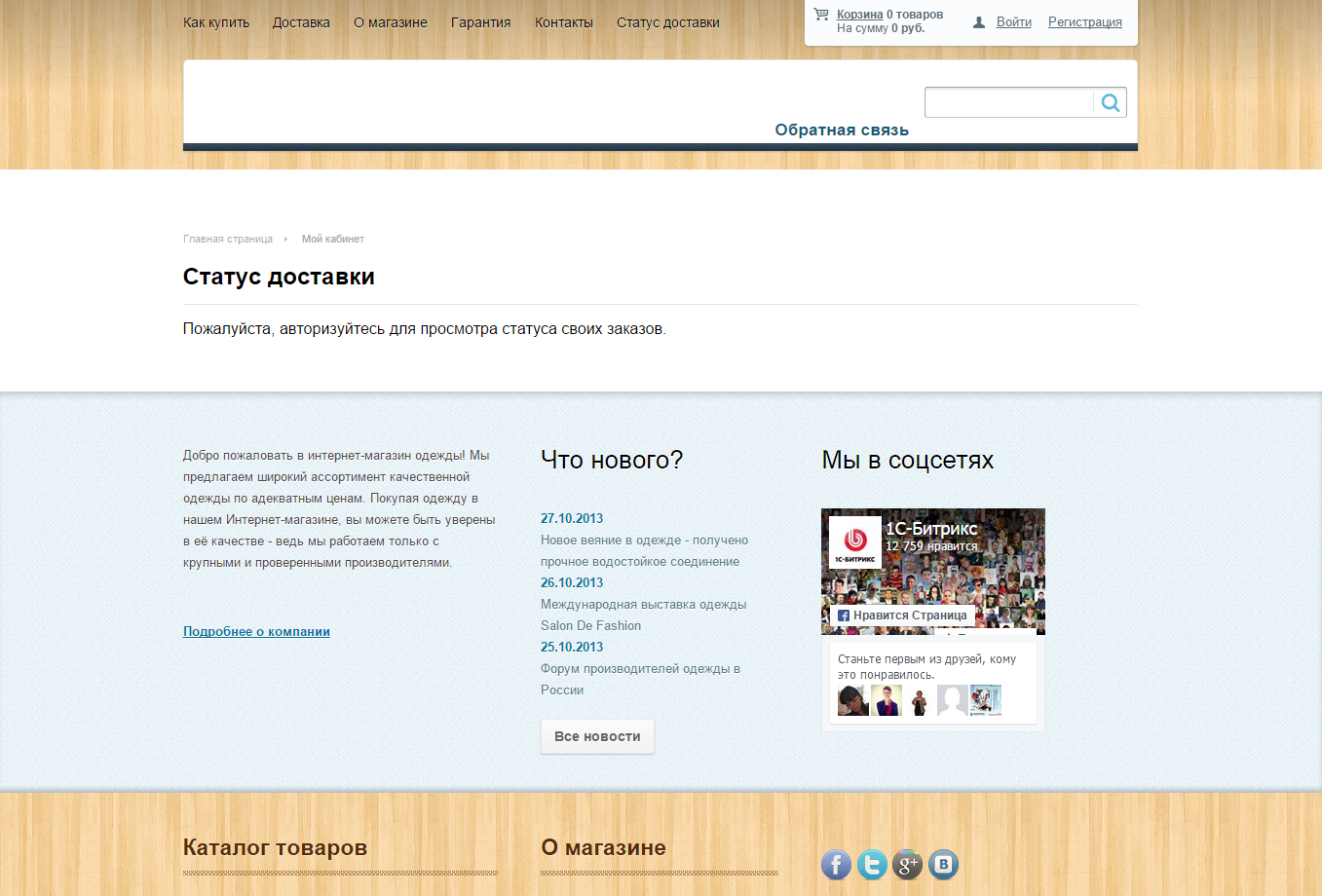This screenshot has width=1322, height=896.
Task: Click the Обратная связь link
Action: pos(840,129)
